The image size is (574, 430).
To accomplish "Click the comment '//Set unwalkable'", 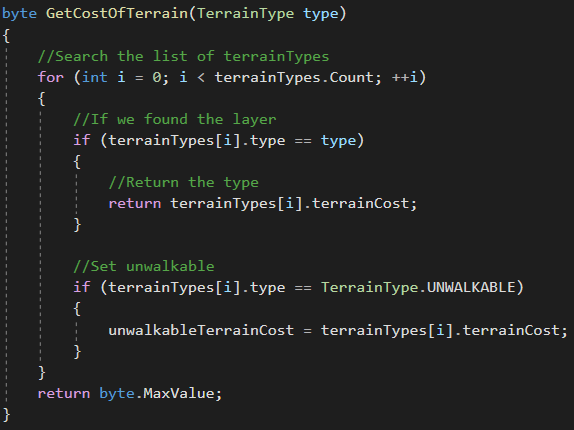I will 144,266.
